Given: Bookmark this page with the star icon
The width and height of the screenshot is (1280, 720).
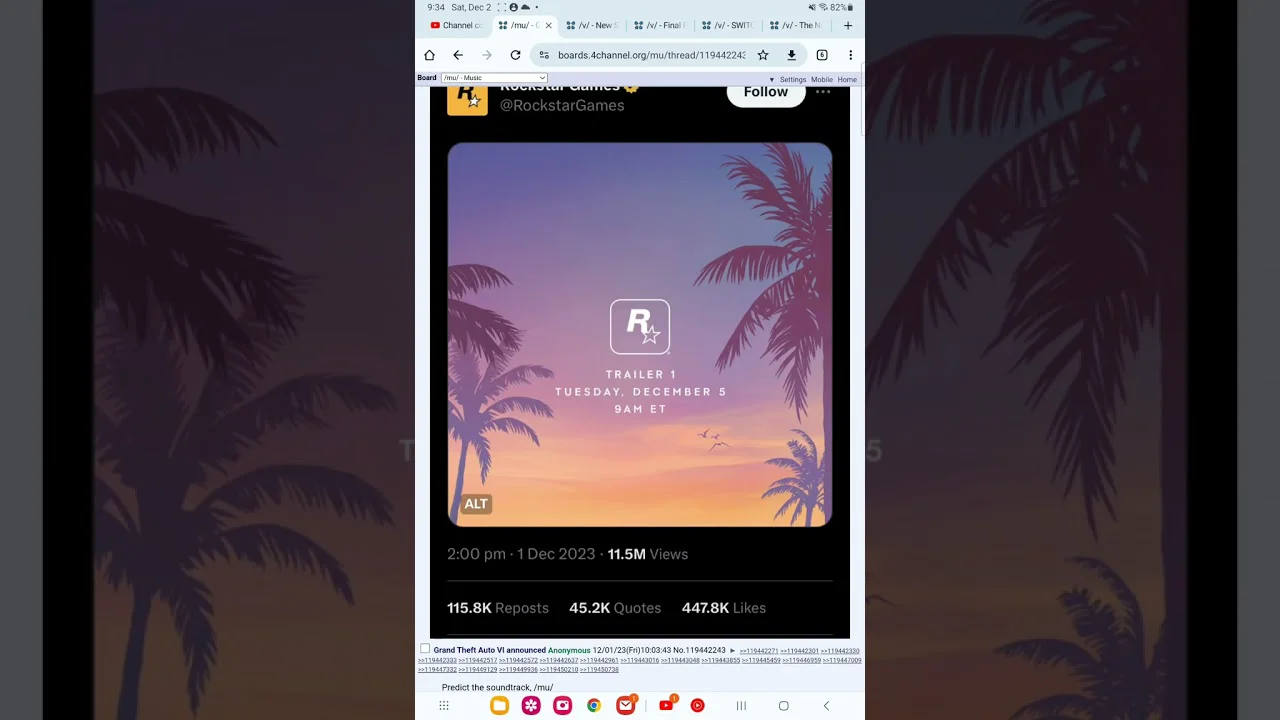Looking at the screenshot, I should coord(763,55).
